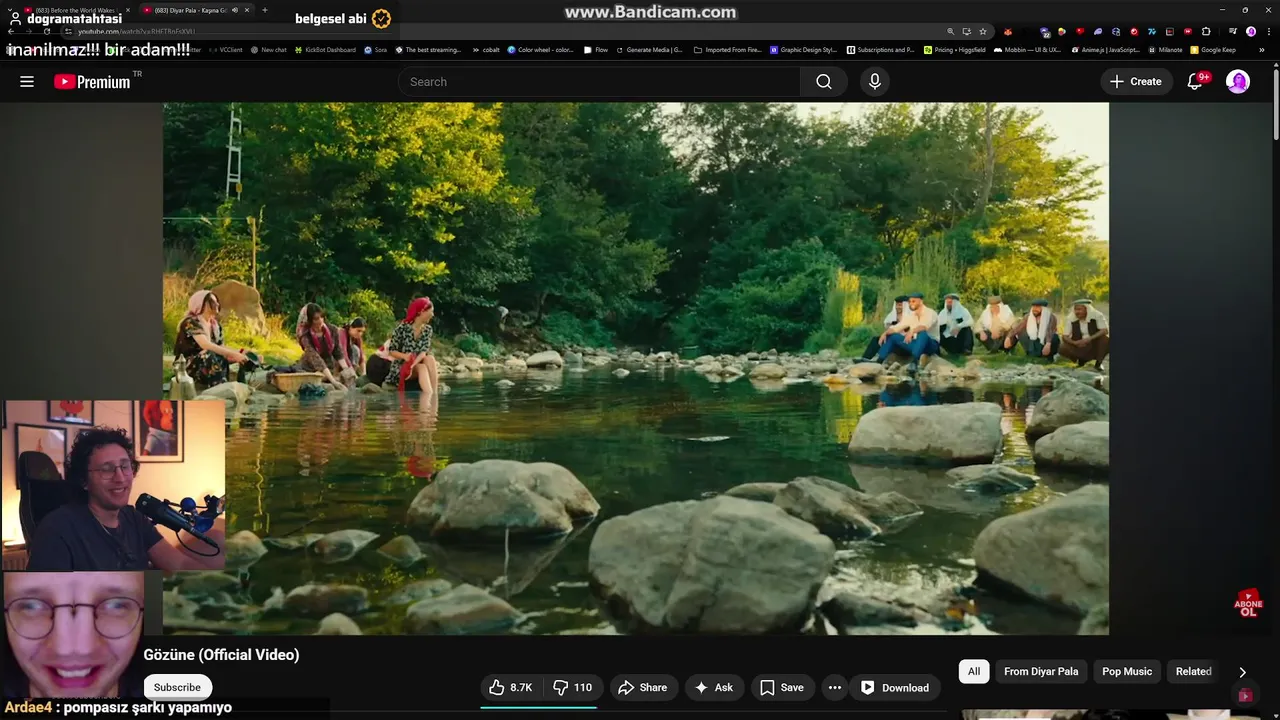Open the Flow bookmark
Viewport: 1280px width, 720px height.
point(596,49)
